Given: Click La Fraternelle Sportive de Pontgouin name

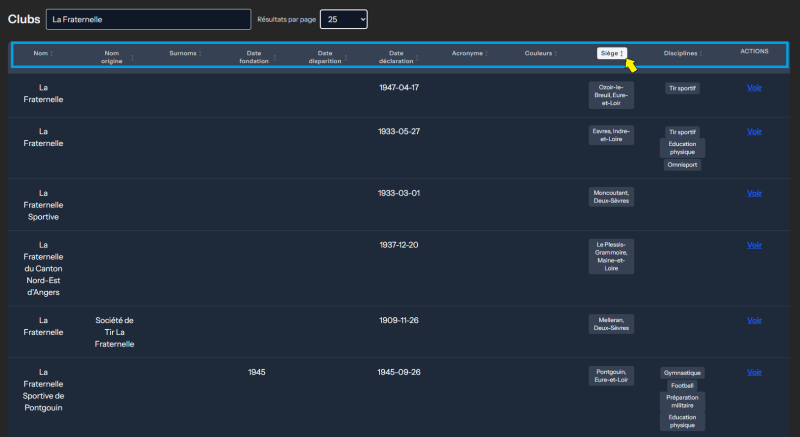Looking at the screenshot, I should coord(43,390).
